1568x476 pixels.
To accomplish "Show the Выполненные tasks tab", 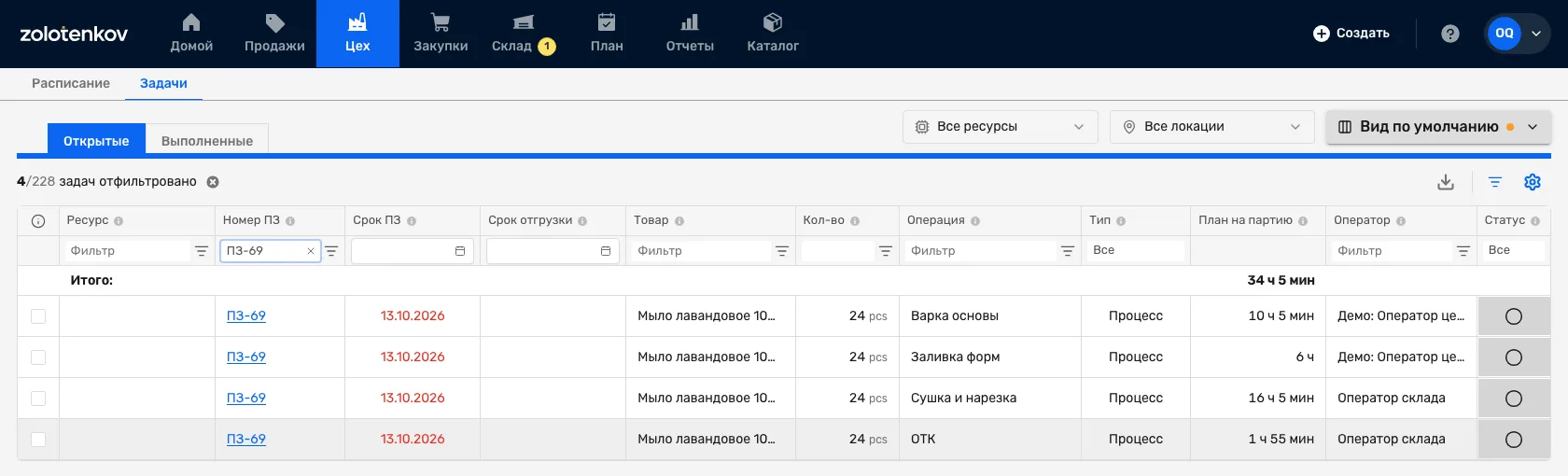I will pyautogui.click(x=207, y=140).
